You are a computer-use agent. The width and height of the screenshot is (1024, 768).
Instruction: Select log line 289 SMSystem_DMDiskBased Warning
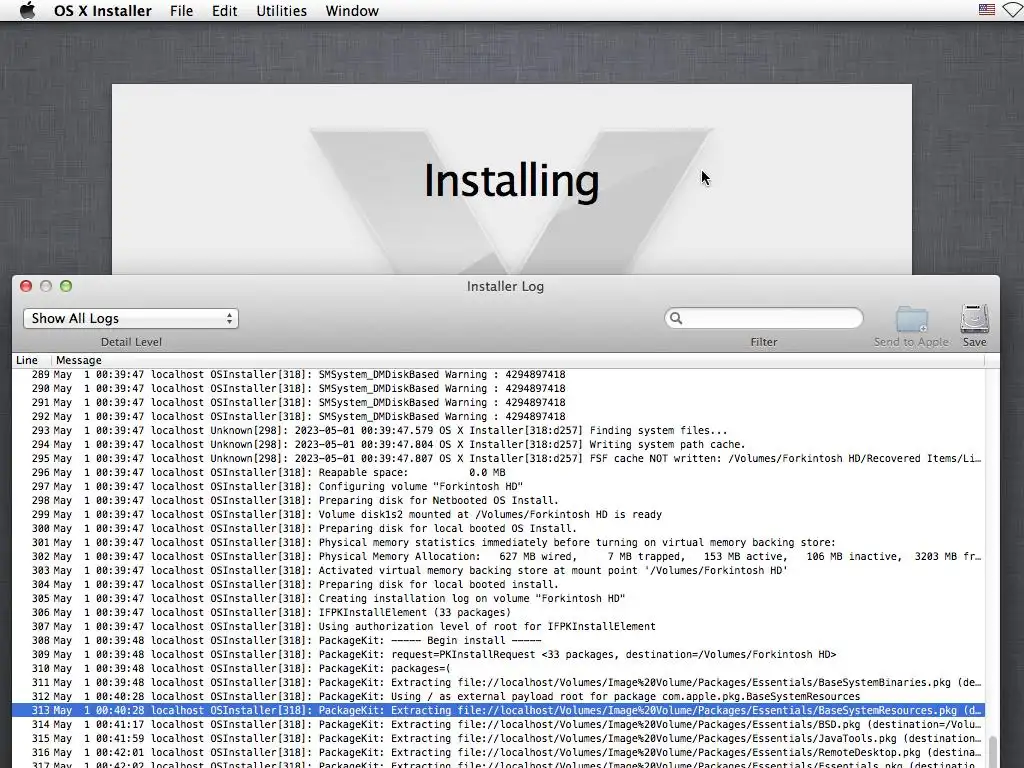[x=498, y=375]
